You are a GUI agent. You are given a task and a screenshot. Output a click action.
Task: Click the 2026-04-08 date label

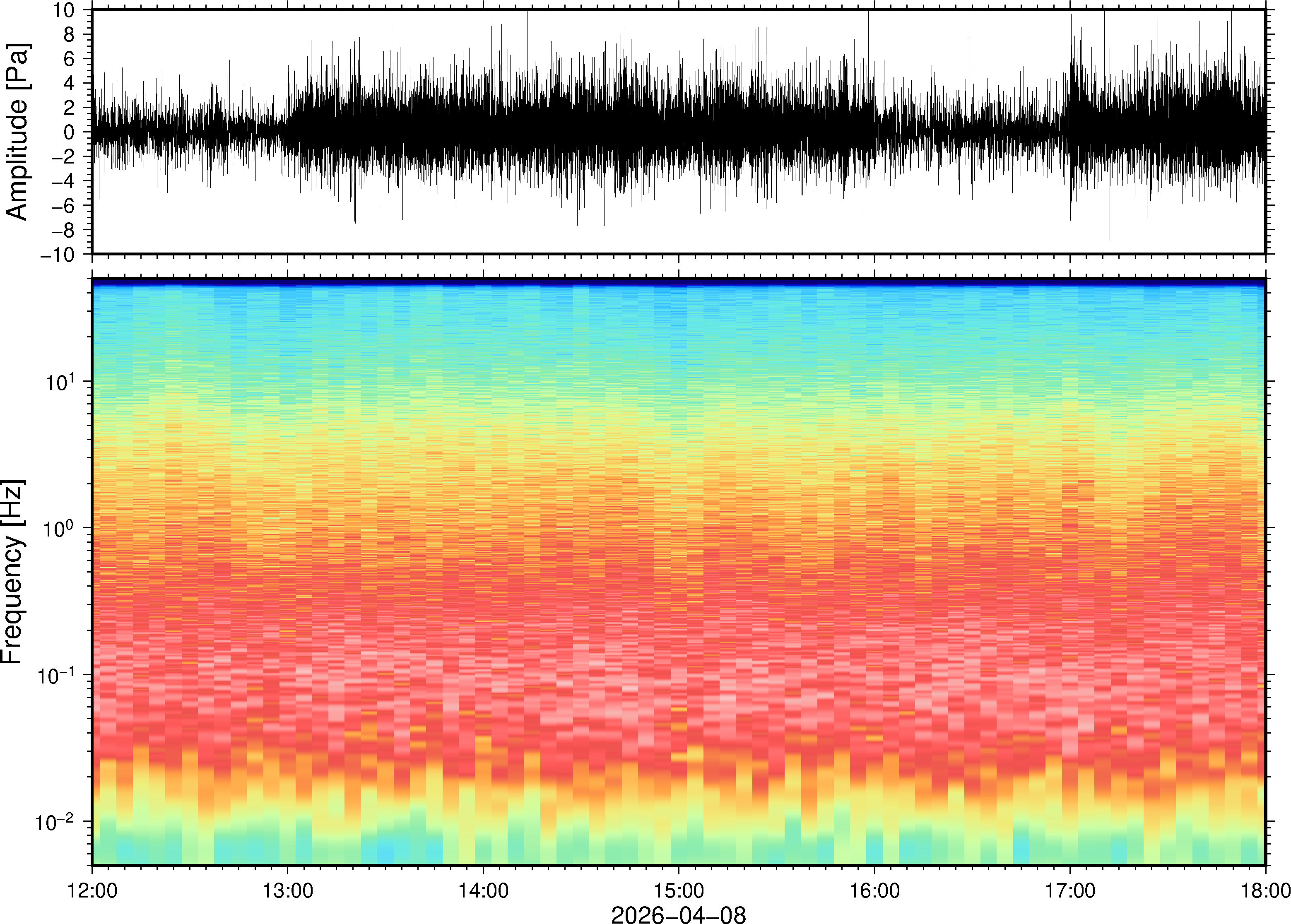pos(678,914)
